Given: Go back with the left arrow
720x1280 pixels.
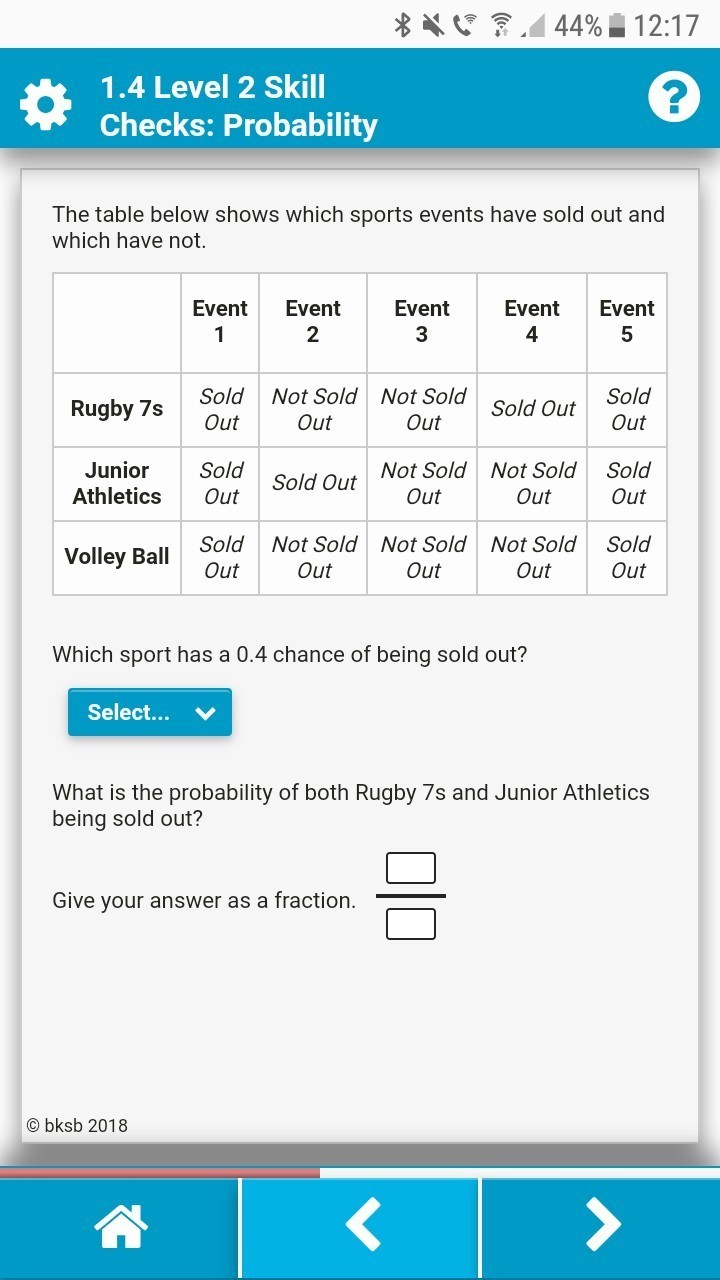Looking at the screenshot, I should pos(361,1224).
